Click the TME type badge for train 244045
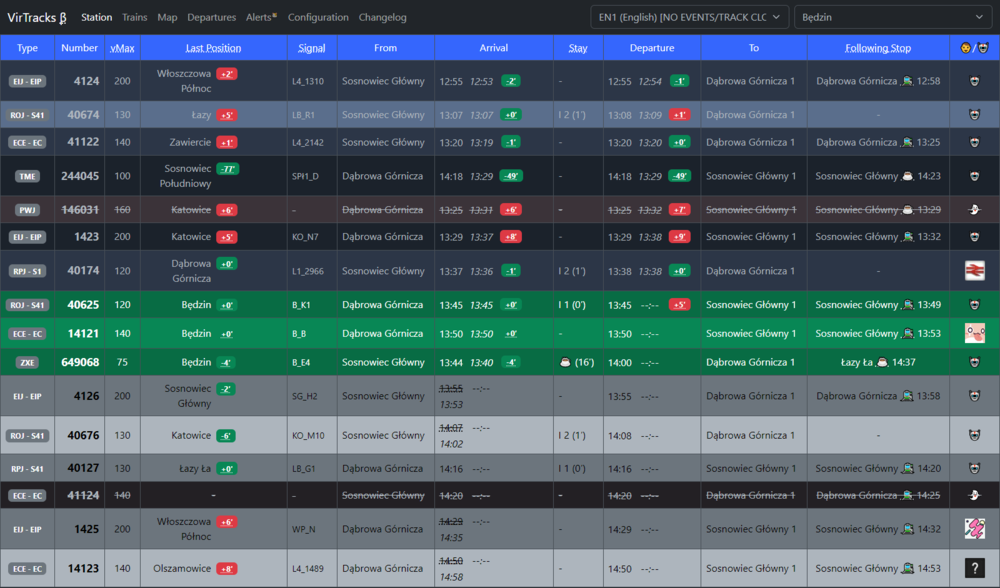1000x588 pixels. click(27, 176)
